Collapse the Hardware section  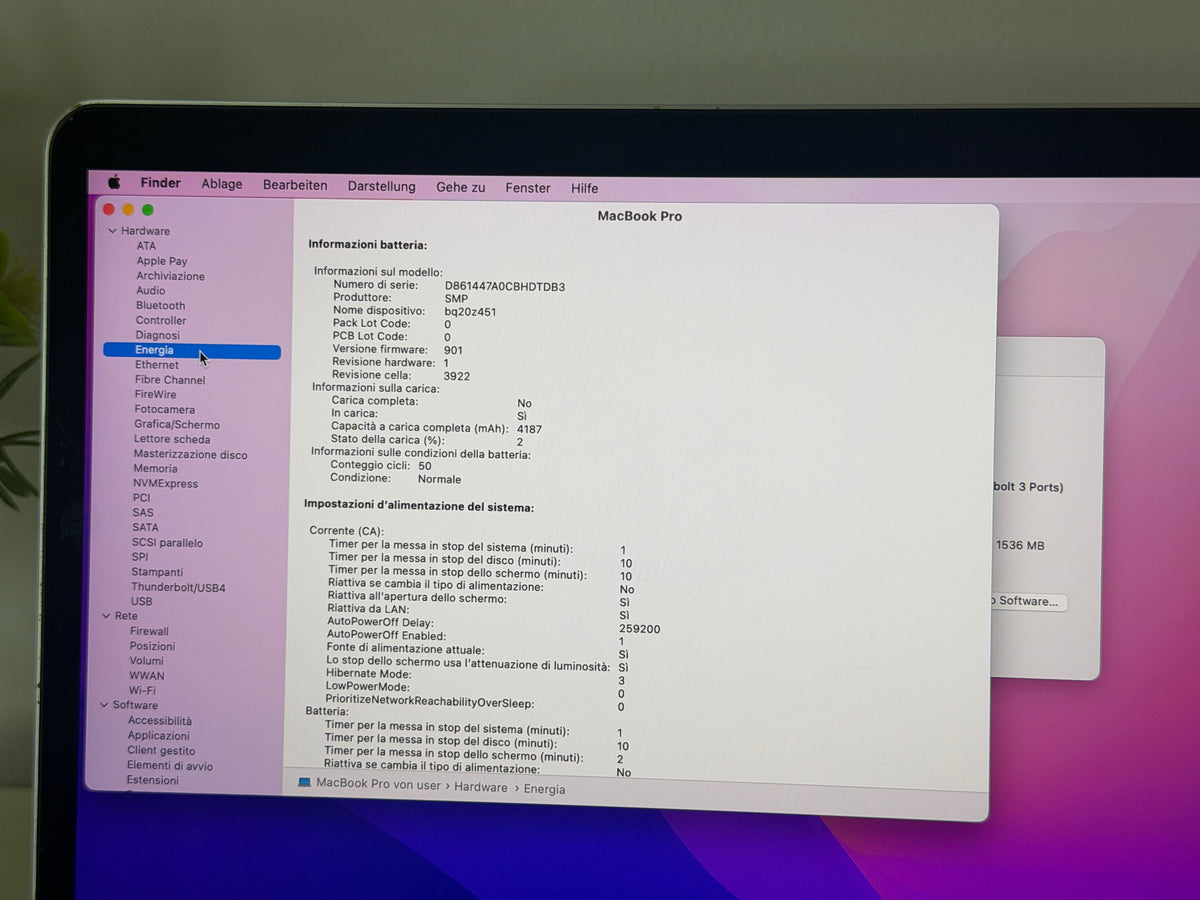(112, 231)
